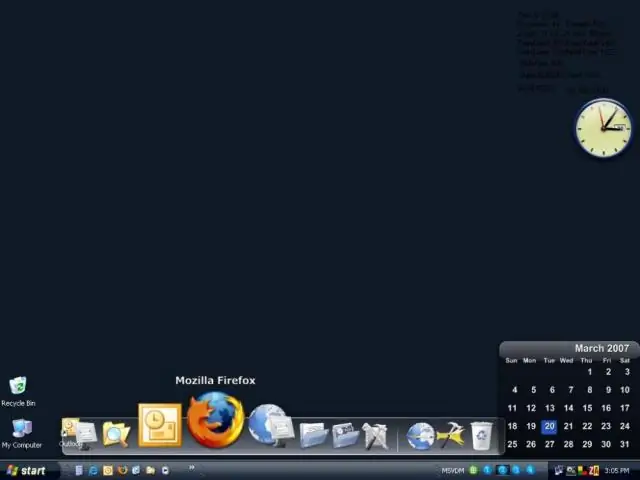
Task: Open Recycle Bin desktop shortcut
Action: [x=18, y=390]
